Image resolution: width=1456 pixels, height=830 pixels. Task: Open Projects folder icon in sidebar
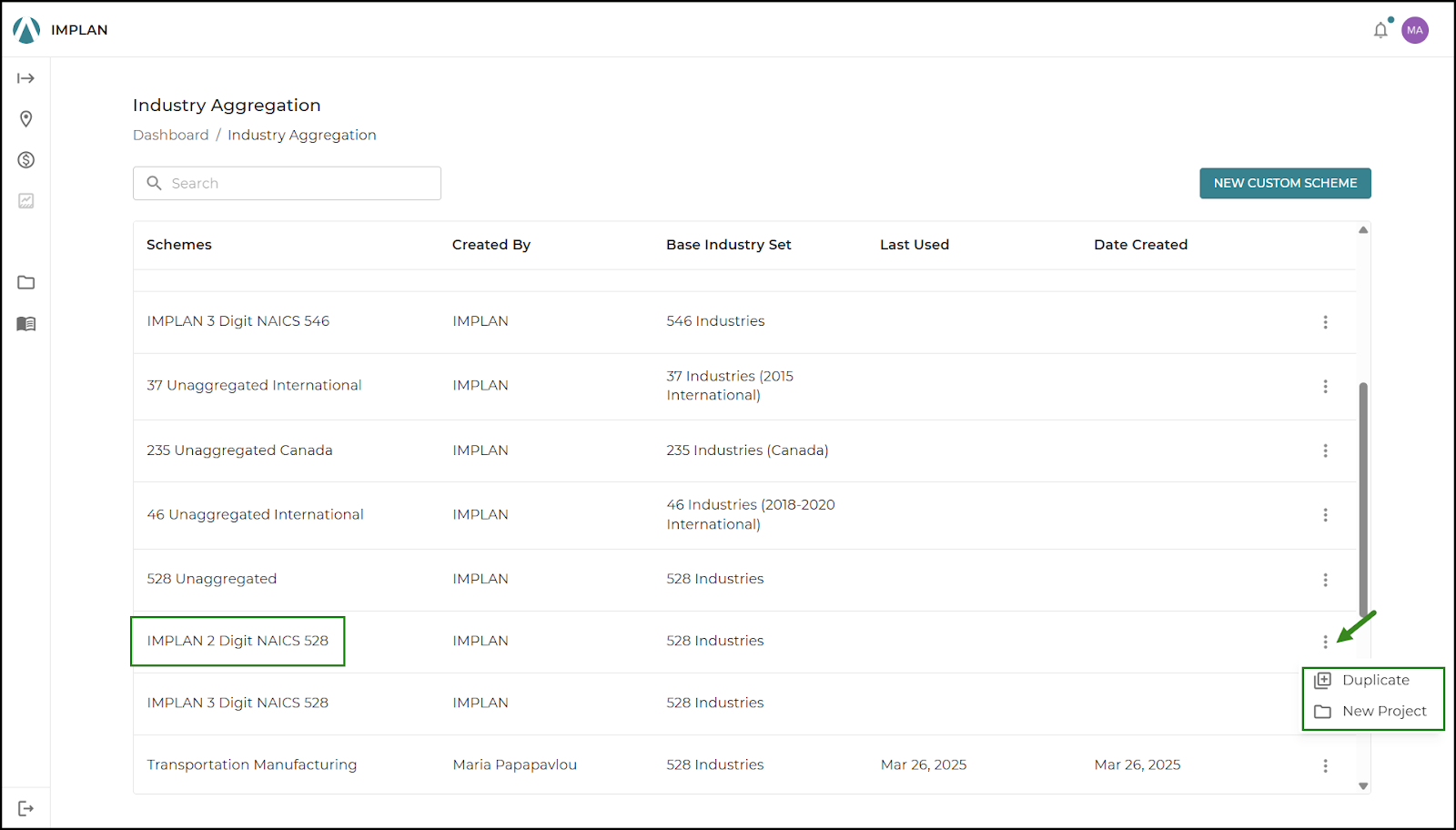26,283
